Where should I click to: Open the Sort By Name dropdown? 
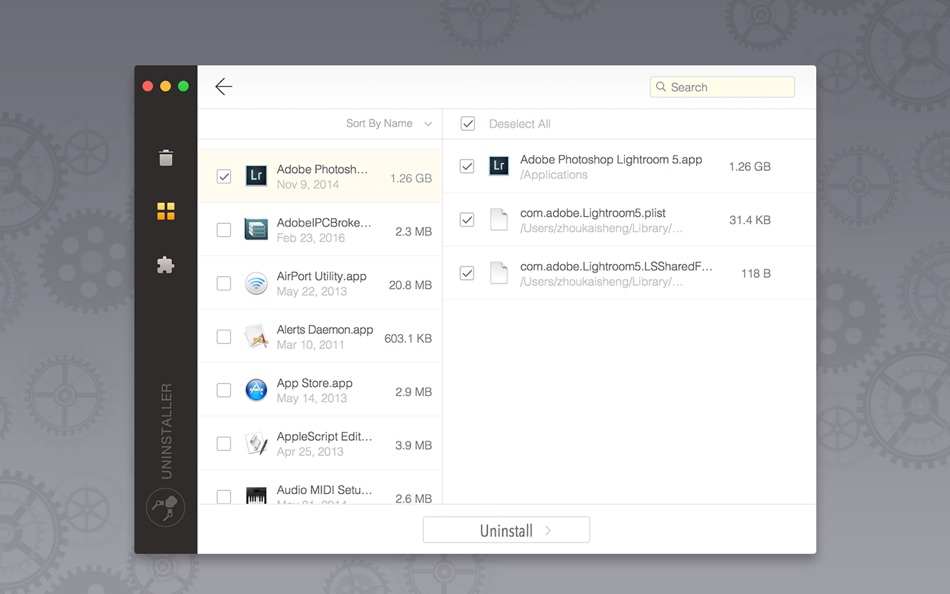(388, 124)
